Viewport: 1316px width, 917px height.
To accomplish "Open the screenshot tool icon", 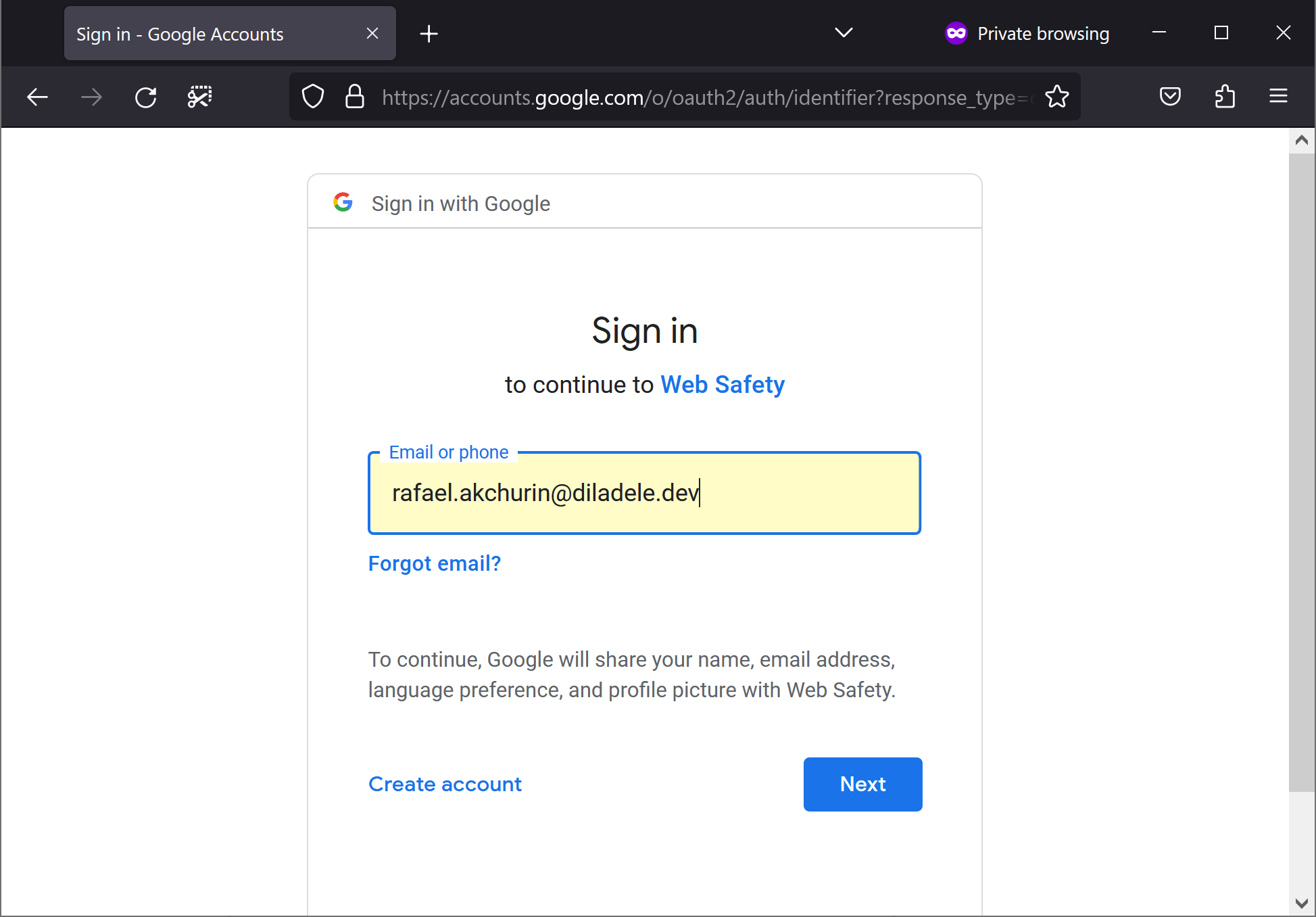I will (x=199, y=97).
